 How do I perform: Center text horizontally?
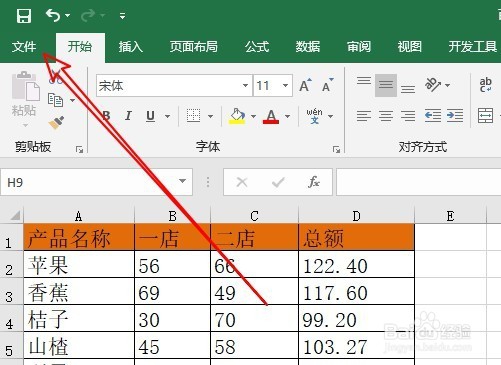386,116
